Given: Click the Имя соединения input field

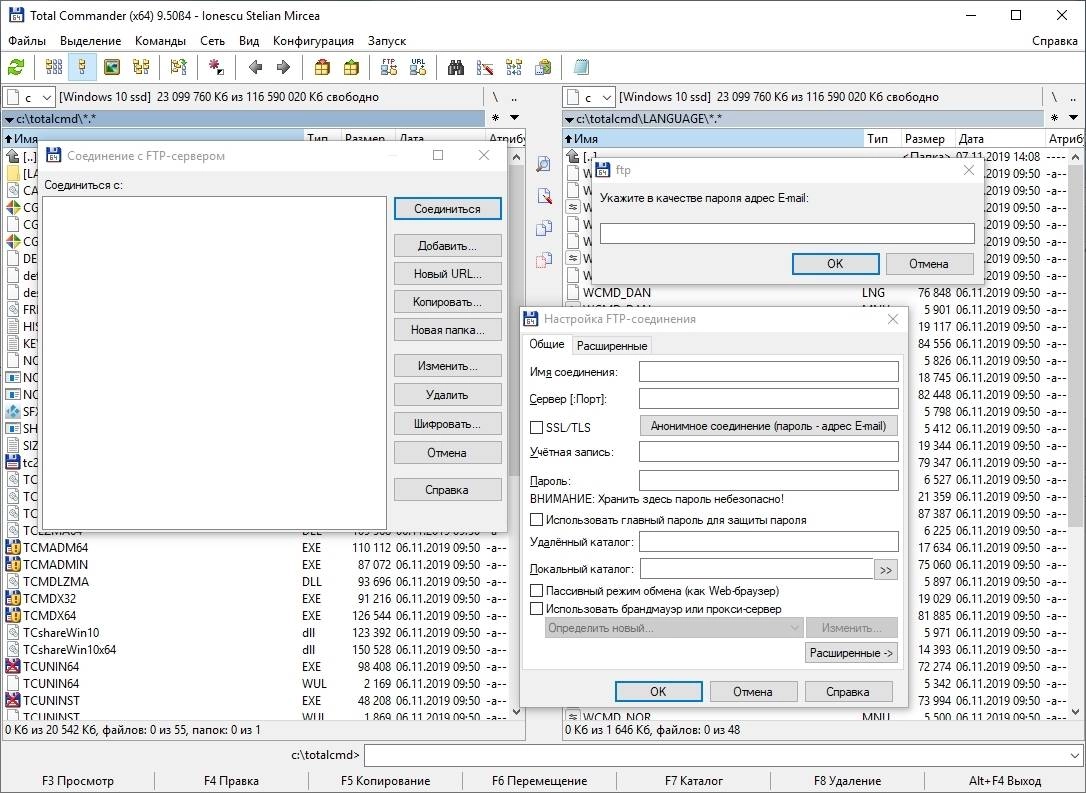Looking at the screenshot, I should [769, 371].
